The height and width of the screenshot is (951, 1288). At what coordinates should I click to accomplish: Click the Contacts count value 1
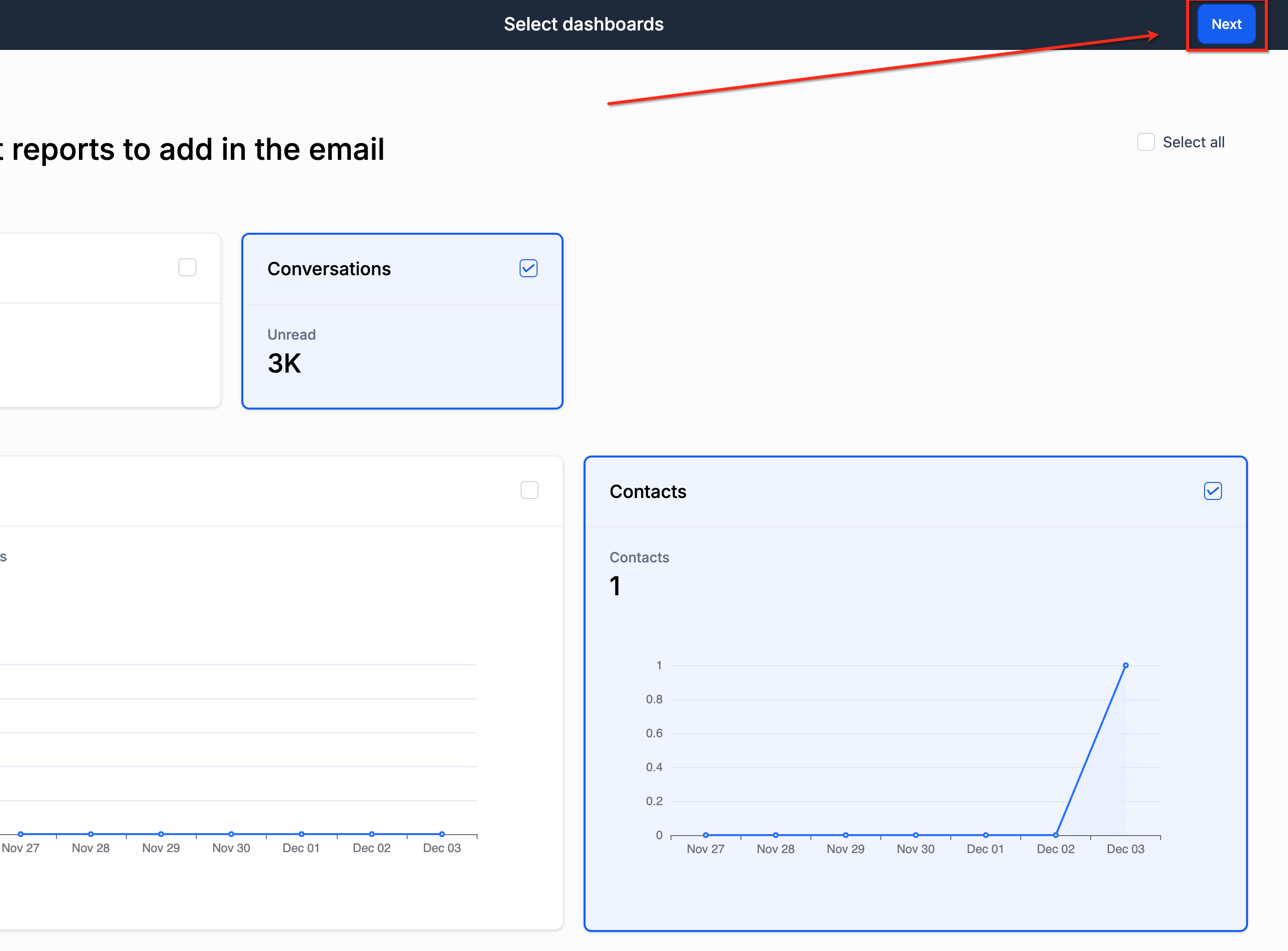pyautogui.click(x=615, y=586)
